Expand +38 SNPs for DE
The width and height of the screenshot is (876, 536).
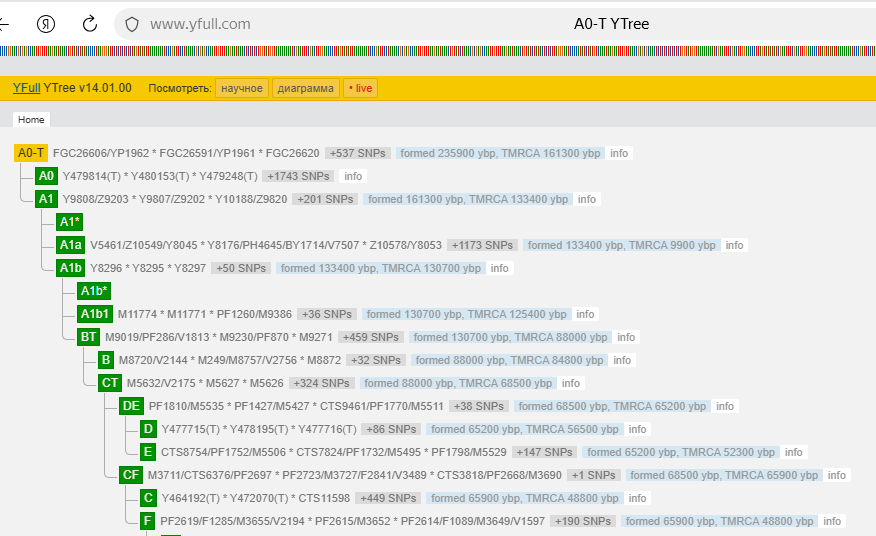479,406
